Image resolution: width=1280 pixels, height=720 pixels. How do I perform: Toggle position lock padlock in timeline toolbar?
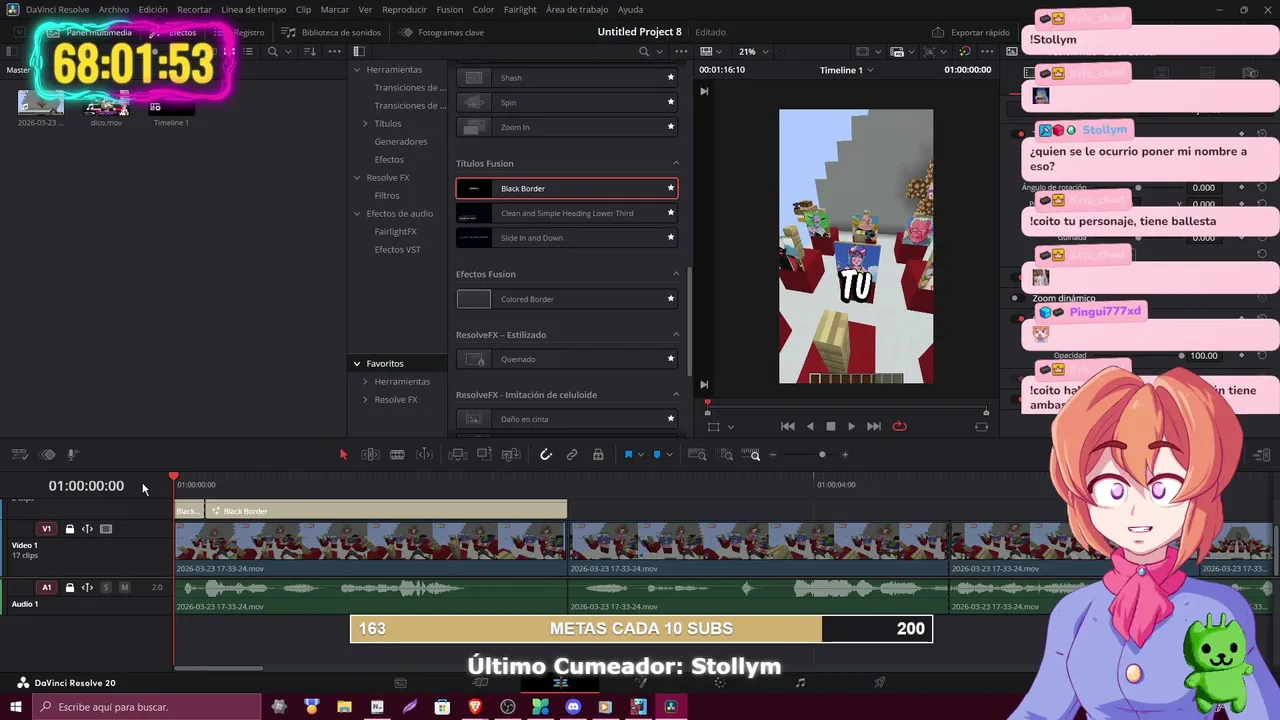click(598, 455)
